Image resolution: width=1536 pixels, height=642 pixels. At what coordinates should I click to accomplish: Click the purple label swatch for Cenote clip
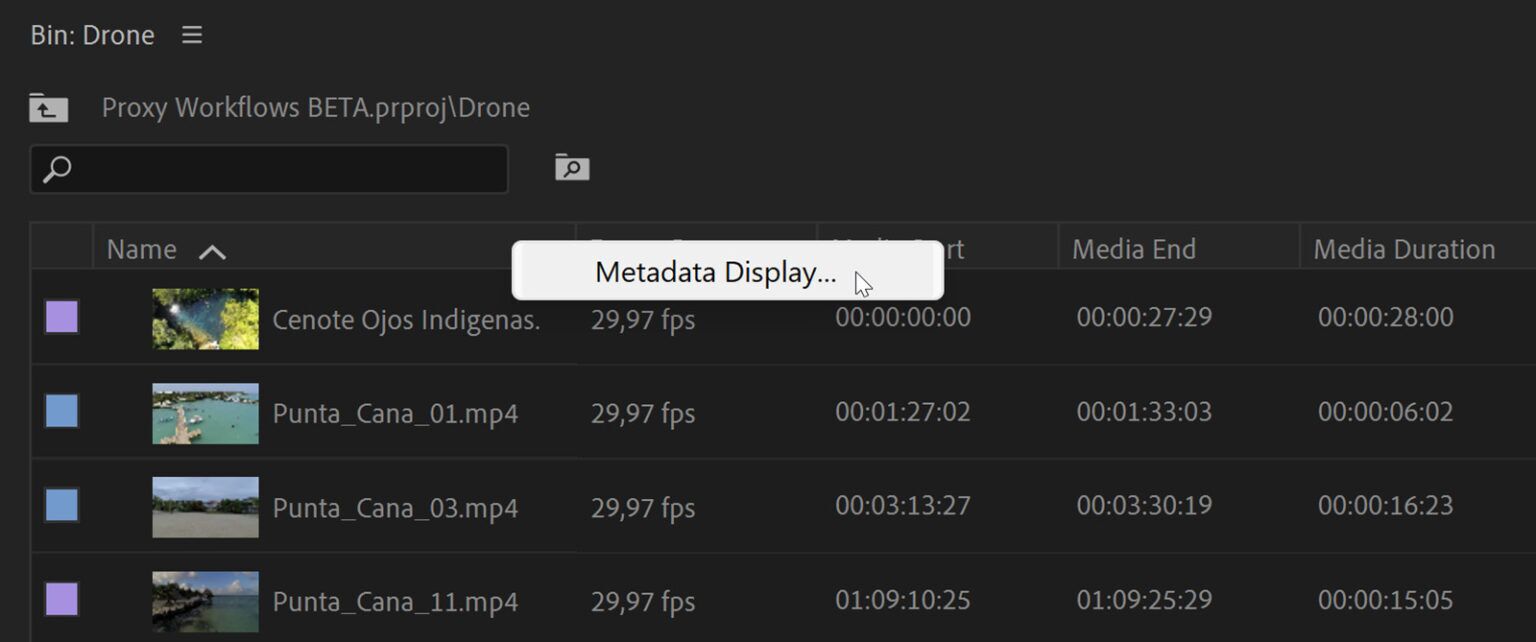61,317
